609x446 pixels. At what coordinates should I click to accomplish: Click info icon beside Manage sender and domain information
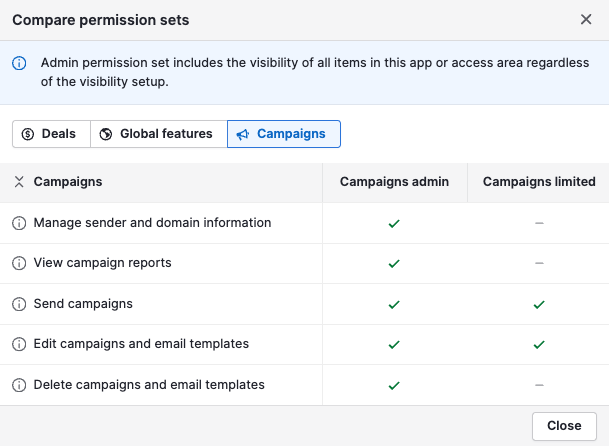(19, 223)
